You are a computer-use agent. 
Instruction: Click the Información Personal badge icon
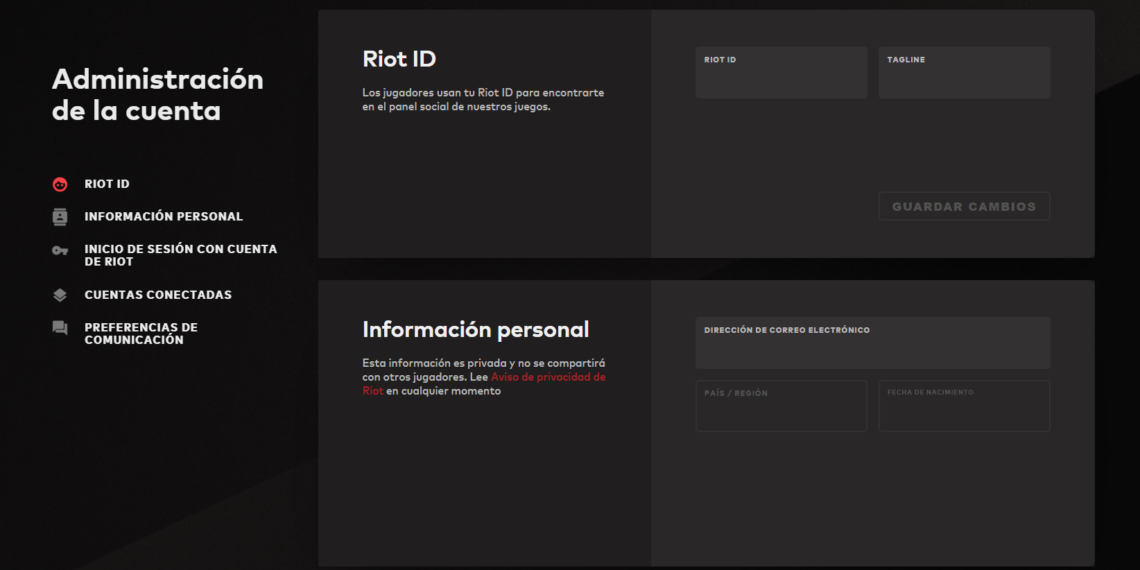click(x=60, y=217)
